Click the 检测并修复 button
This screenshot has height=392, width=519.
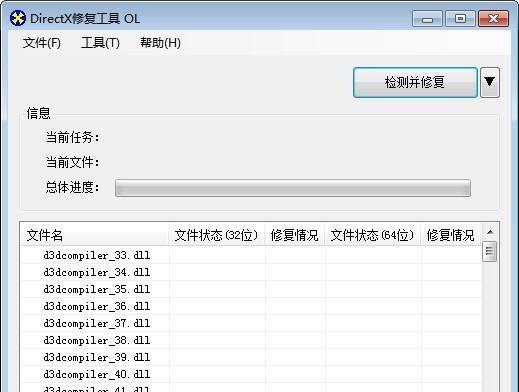415,82
